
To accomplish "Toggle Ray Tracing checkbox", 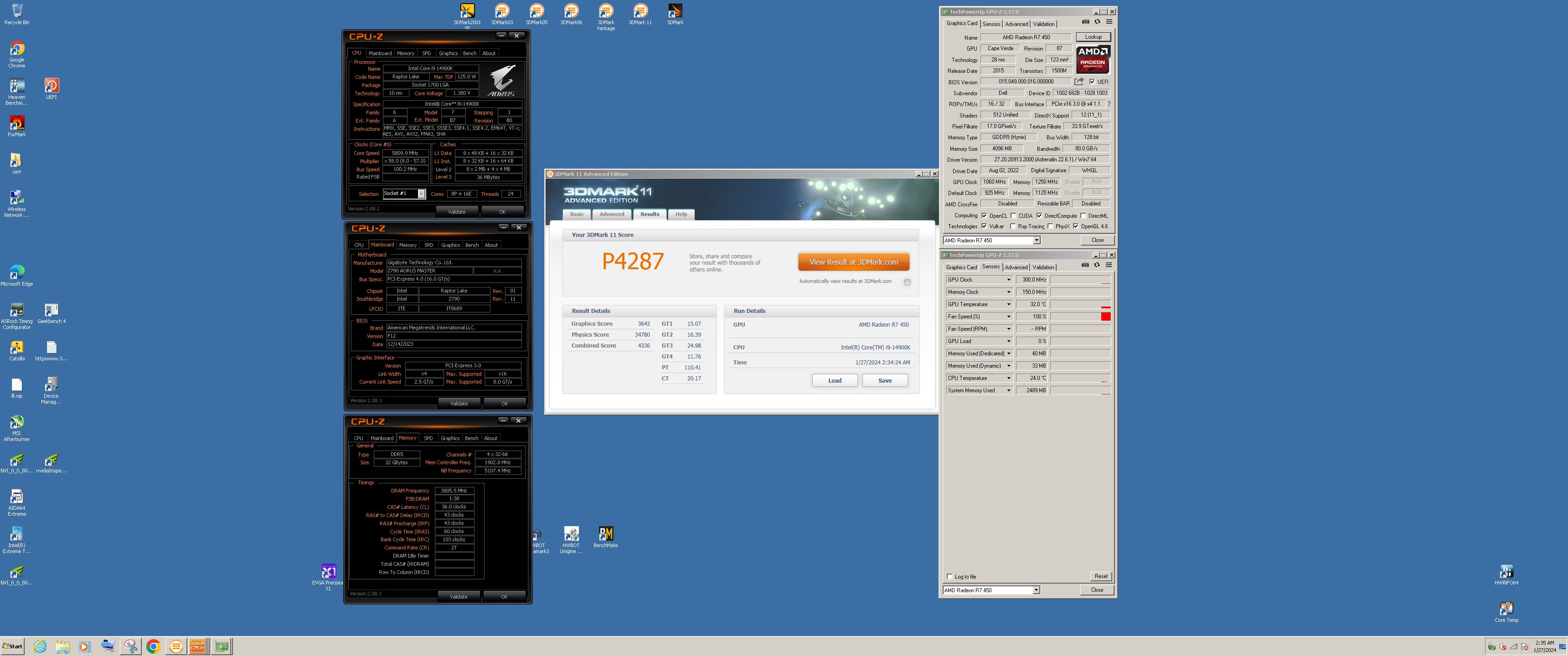I will pos(1013,226).
